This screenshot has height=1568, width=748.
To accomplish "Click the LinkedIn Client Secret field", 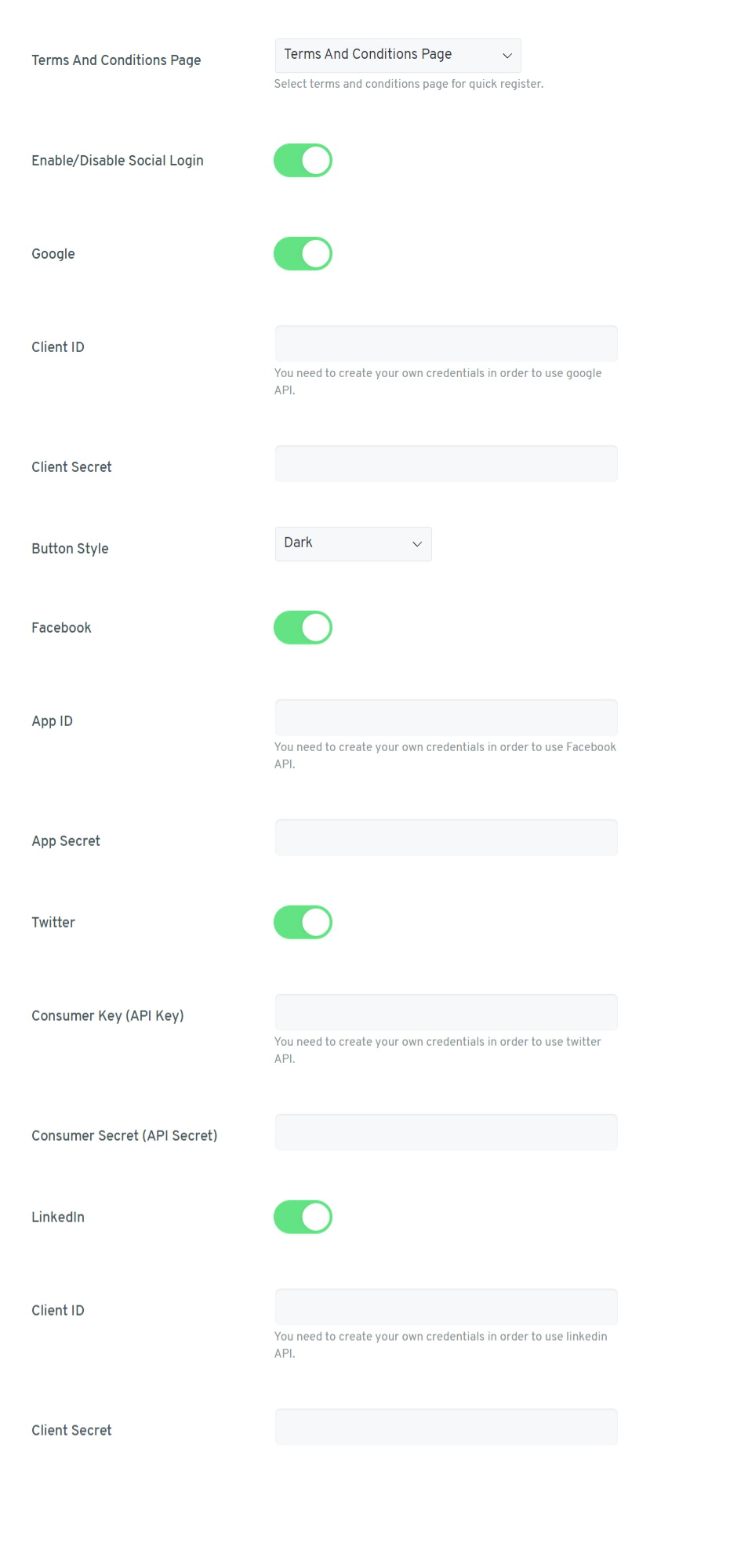I will pos(446,1427).
